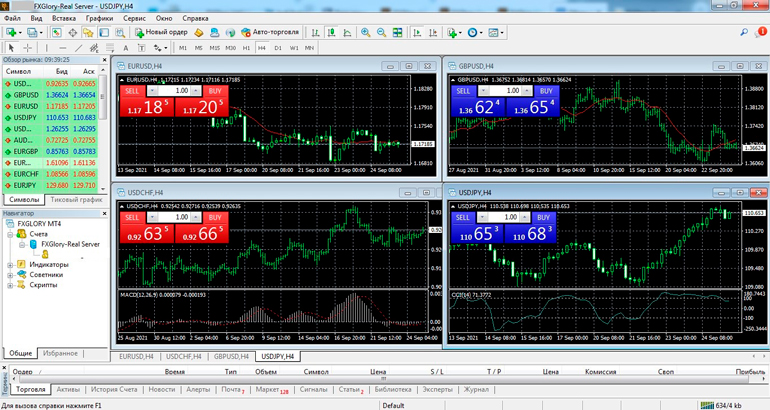Screen dimensions: 770x410
Task: Select the crosshair tool
Action: 27,48
